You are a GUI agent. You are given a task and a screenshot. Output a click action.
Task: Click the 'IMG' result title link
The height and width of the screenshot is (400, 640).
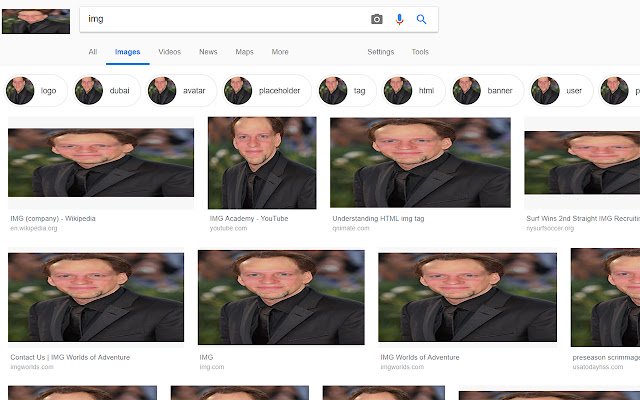(206, 357)
